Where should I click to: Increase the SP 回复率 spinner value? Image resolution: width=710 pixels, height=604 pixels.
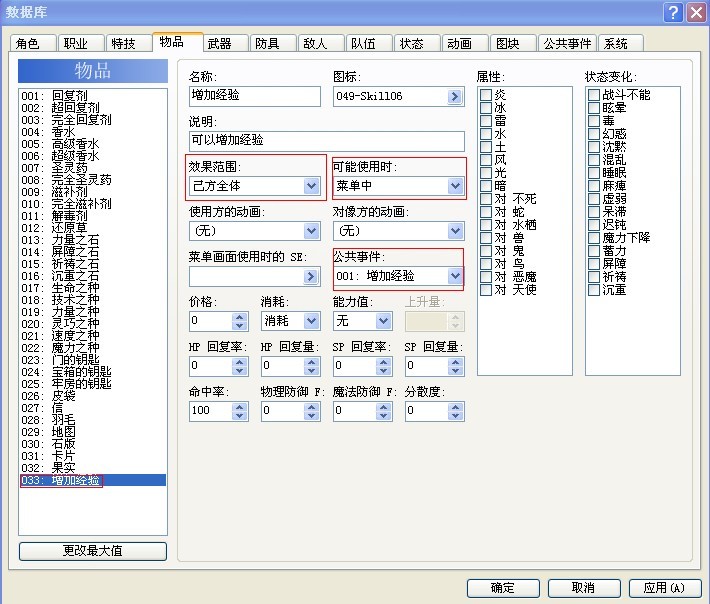click(384, 362)
